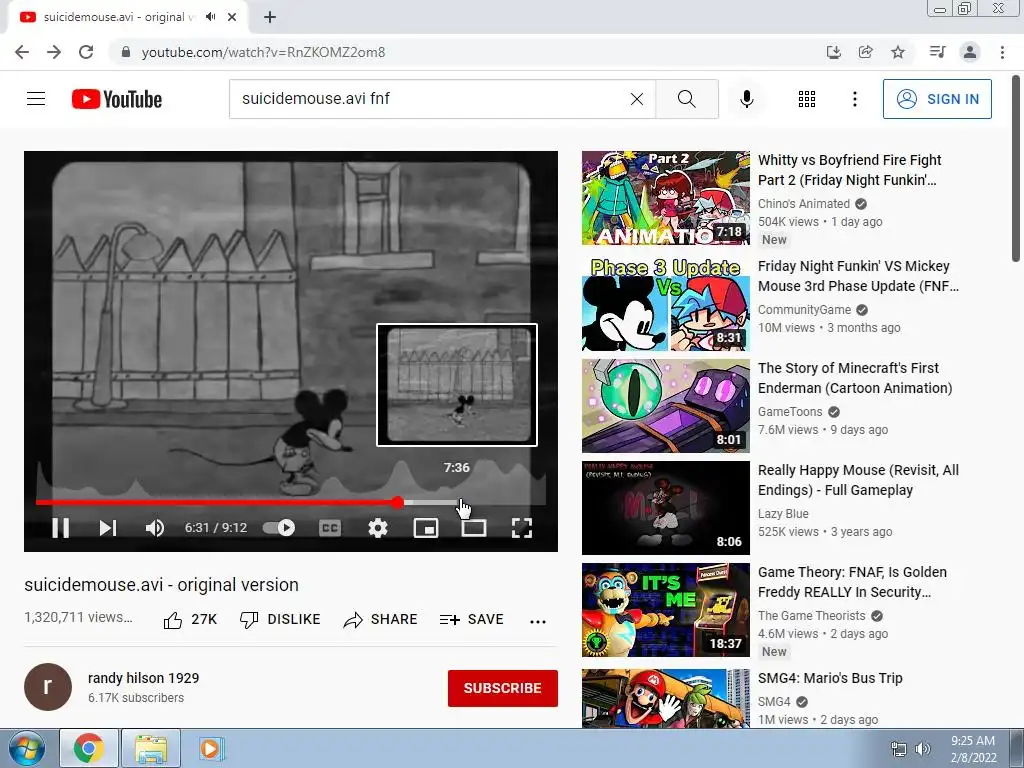Open Chrome media controls icon
1024x768 pixels.
(937, 52)
